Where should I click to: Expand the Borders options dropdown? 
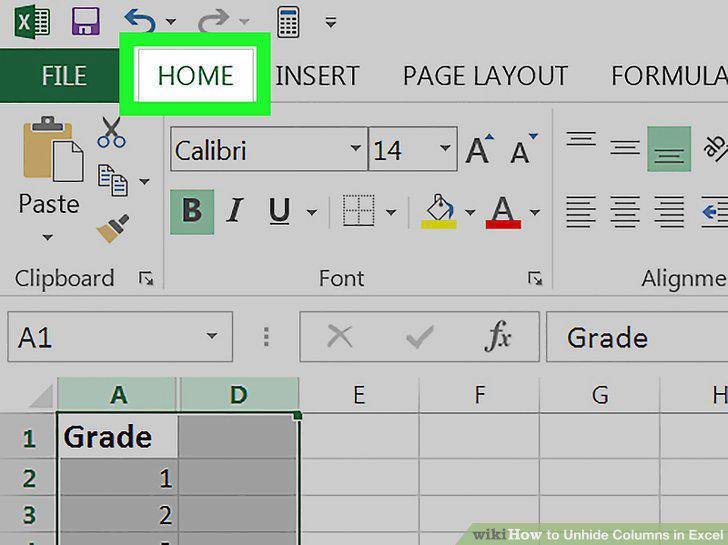(x=391, y=213)
